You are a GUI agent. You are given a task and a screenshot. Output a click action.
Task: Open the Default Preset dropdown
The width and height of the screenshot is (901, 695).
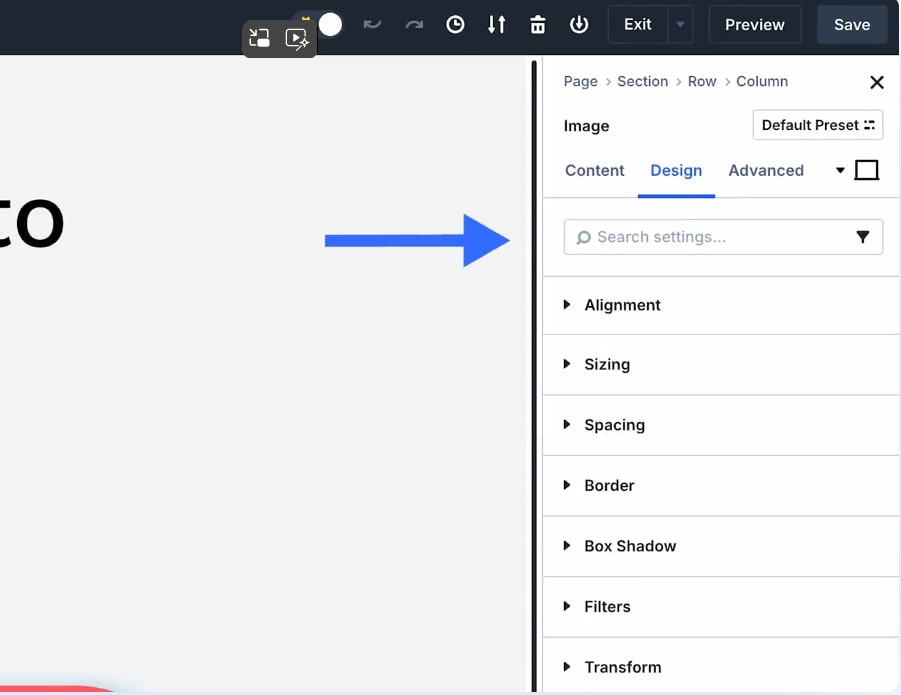pos(817,125)
